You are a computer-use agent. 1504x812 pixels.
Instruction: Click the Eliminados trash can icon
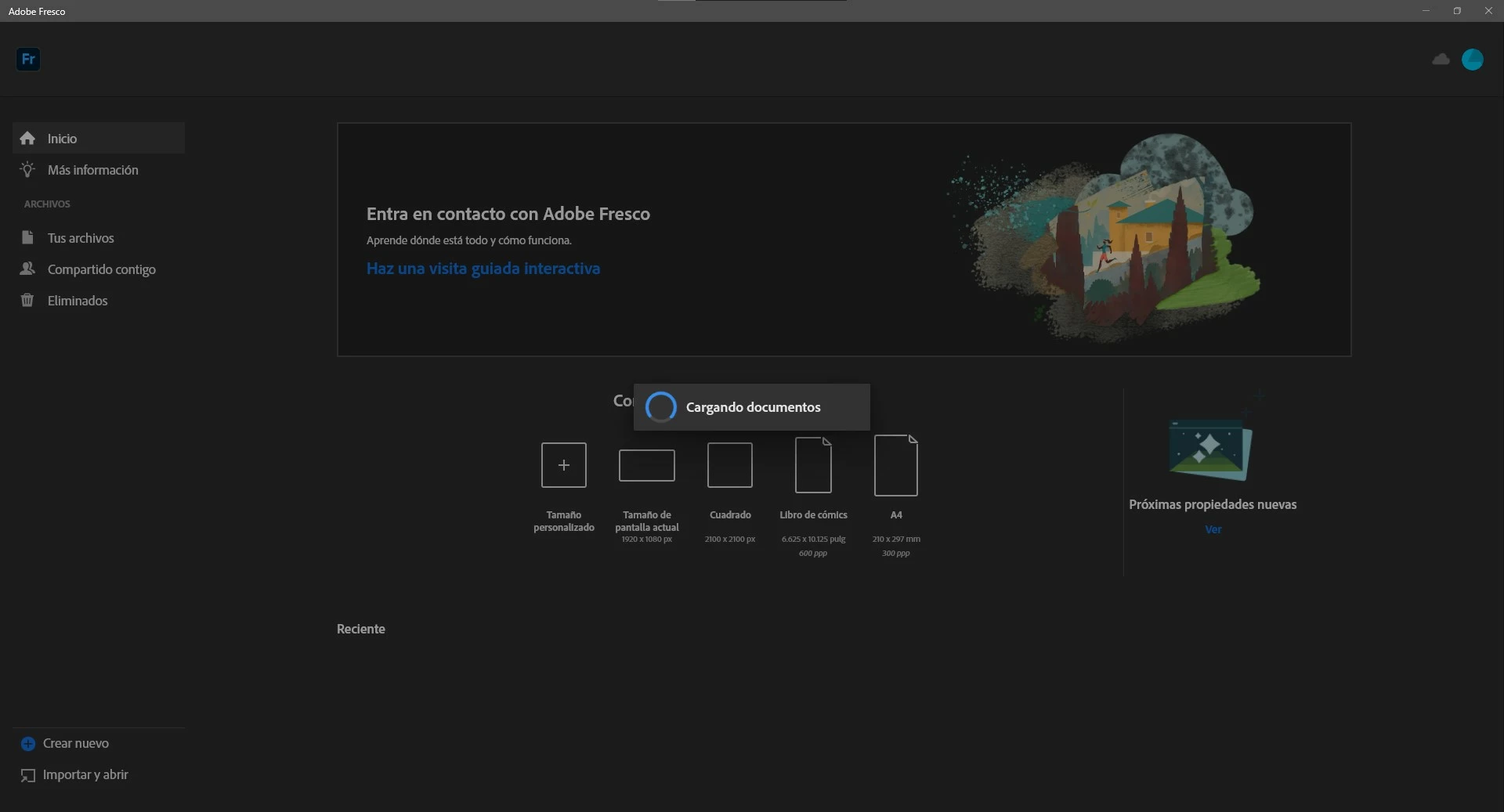27,300
